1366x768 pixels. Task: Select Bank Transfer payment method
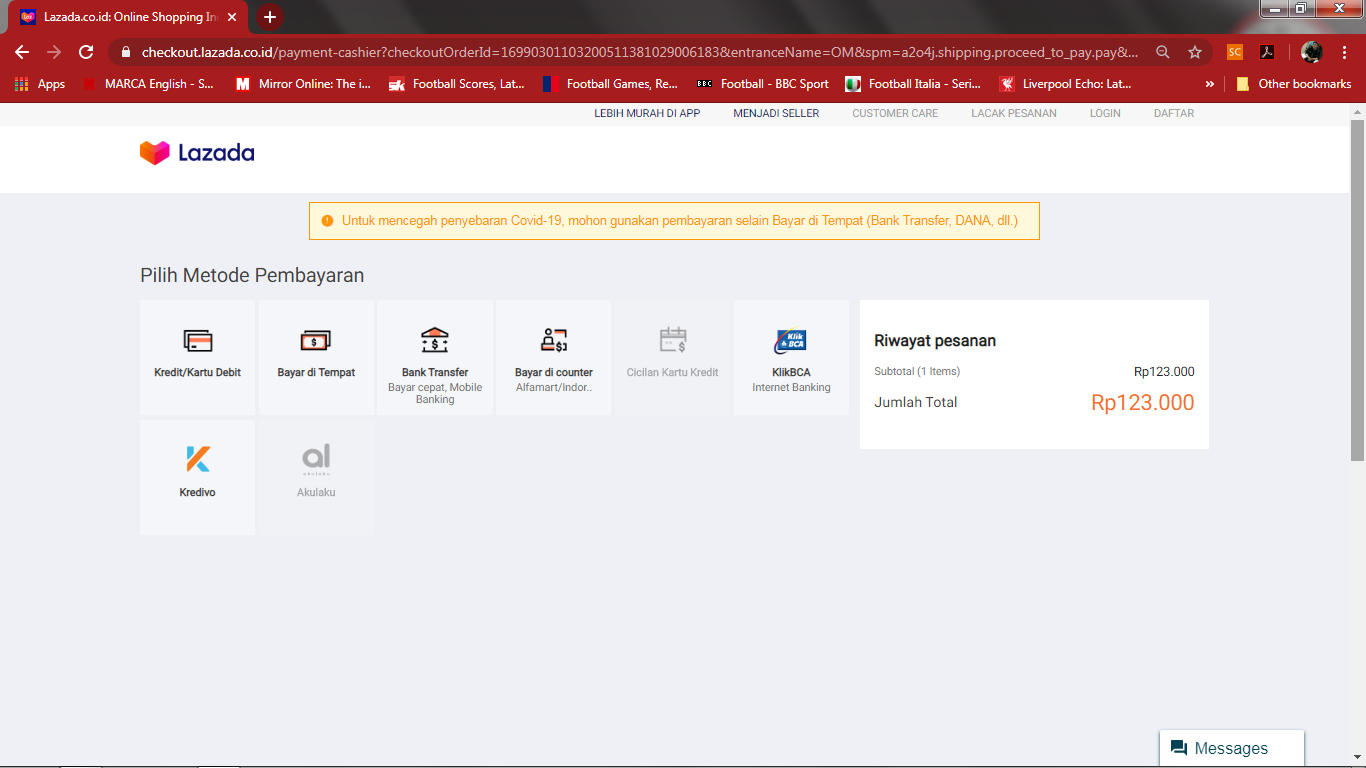tap(435, 357)
